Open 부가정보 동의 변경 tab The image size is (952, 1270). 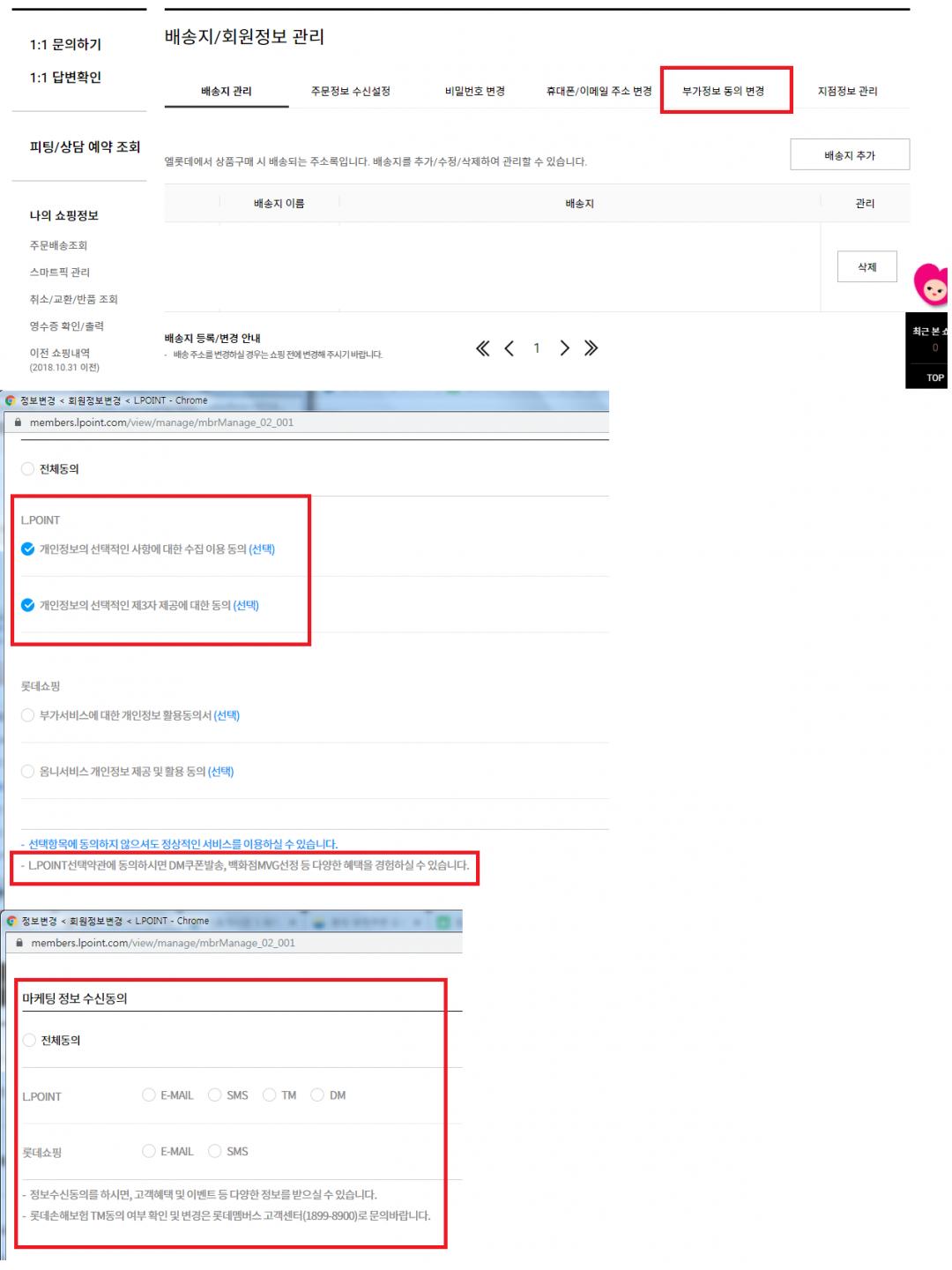click(x=724, y=91)
